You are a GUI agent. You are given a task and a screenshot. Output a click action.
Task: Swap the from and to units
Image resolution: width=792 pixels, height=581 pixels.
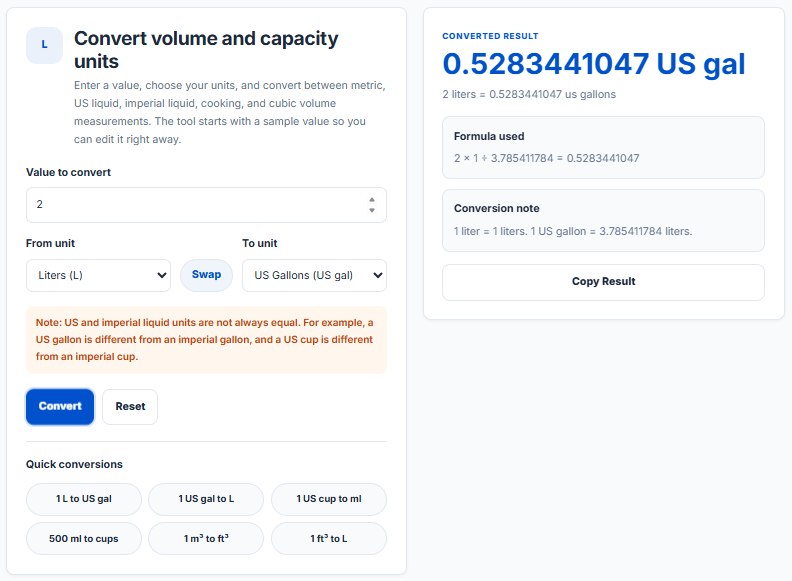click(207, 275)
